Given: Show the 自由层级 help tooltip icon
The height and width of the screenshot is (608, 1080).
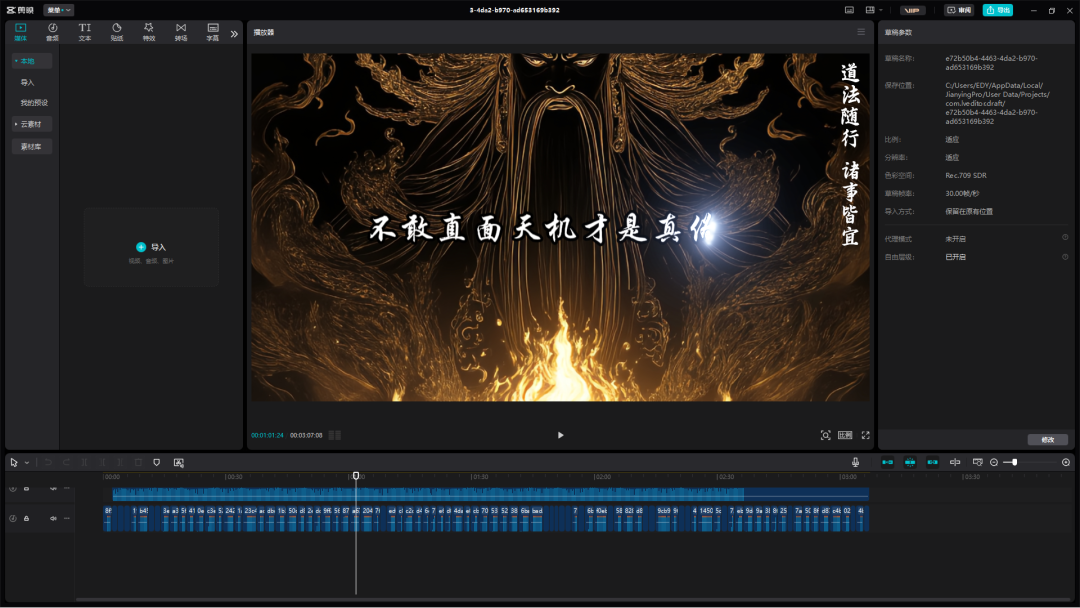Looking at the screenshot, I should coord(1065,257).
